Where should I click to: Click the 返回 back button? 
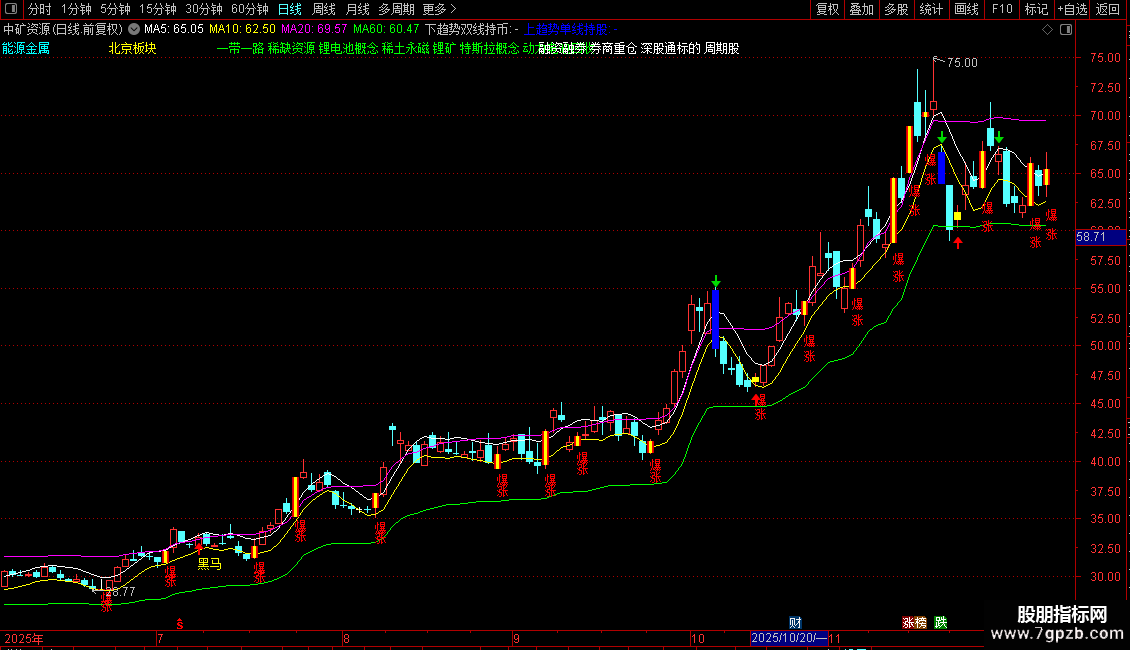(x=1108, y=9)
